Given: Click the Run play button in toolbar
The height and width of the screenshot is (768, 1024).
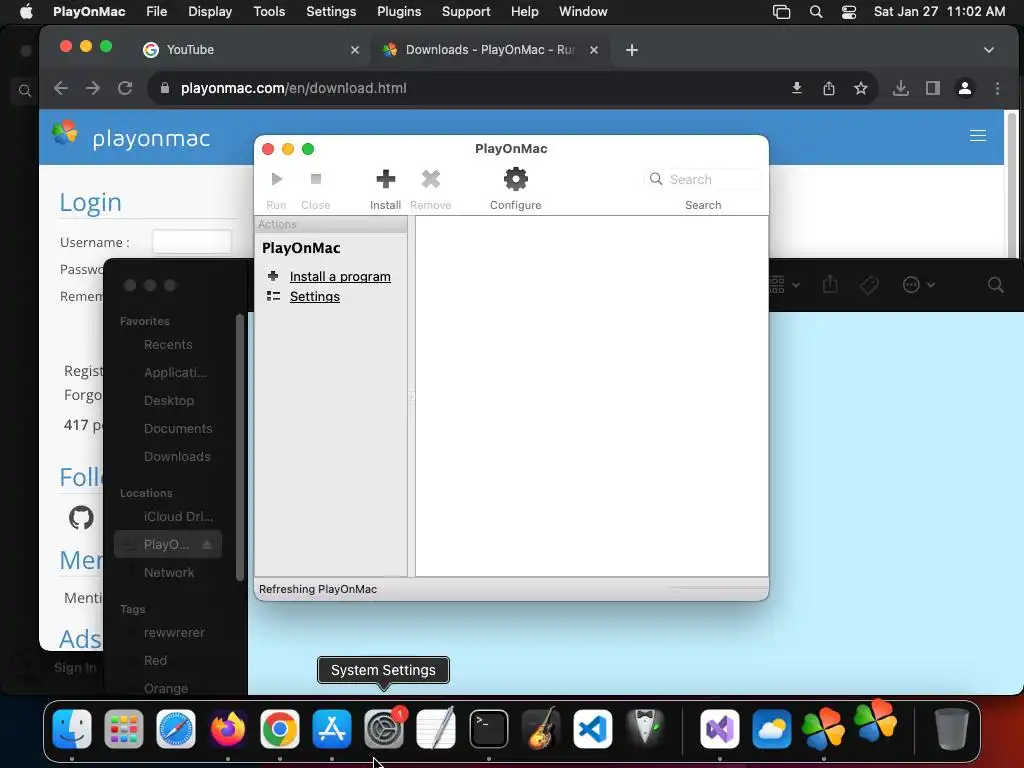Looking at the screenshot, I should tap(276, 179).
